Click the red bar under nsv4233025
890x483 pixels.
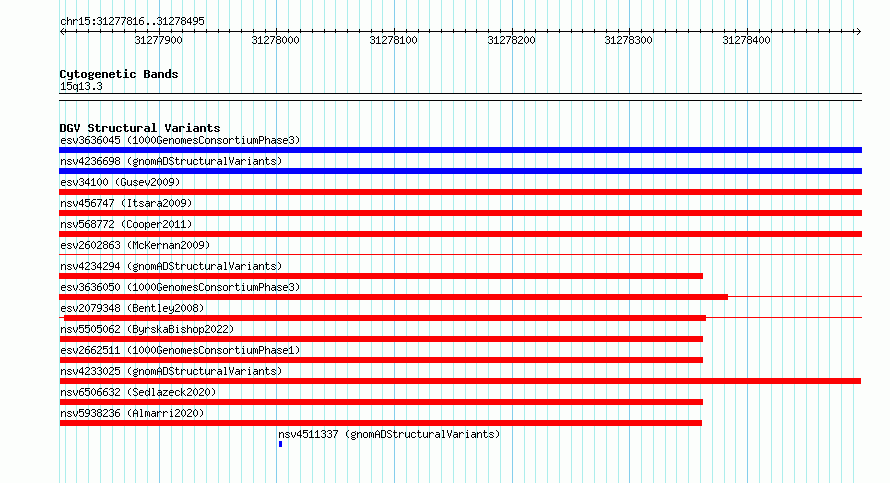pyautogui.click(x=460, y=381)
